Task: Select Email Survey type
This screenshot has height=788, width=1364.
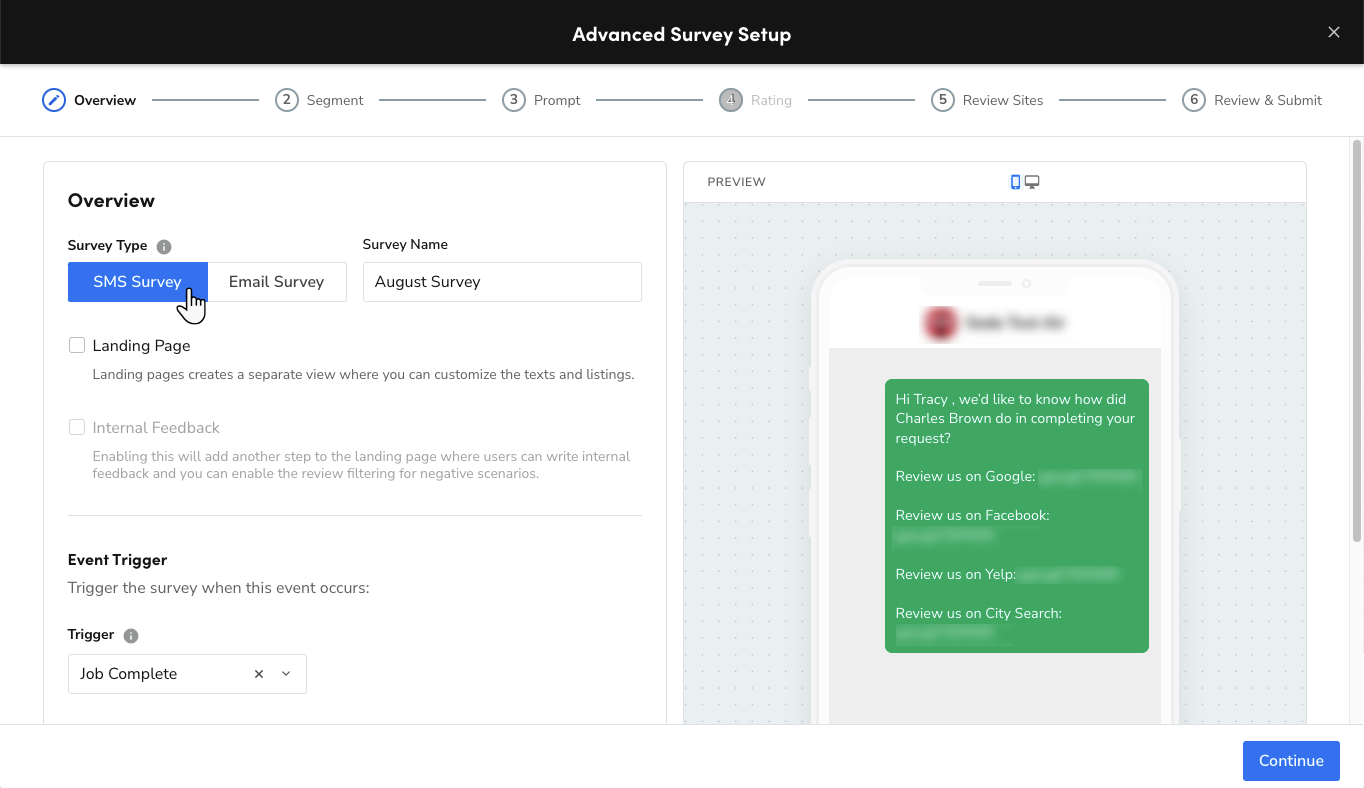Action: pyautogui.click(x=277, y=282)
